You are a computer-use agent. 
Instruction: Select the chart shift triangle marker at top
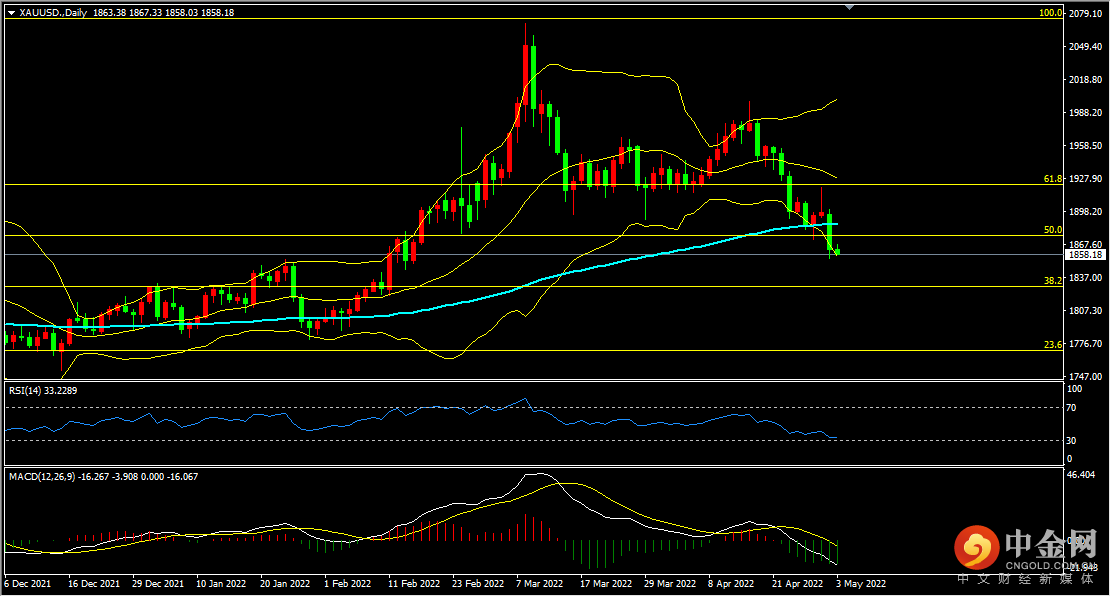[x=850, y=7]
